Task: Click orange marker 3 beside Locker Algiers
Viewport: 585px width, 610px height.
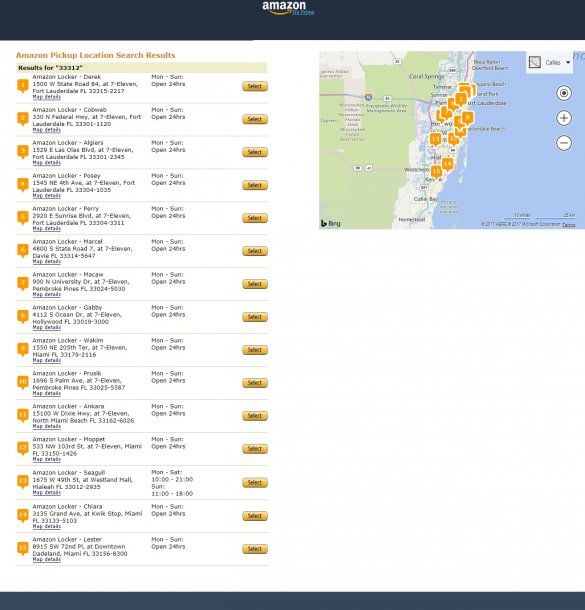Action: coord(23,152)
